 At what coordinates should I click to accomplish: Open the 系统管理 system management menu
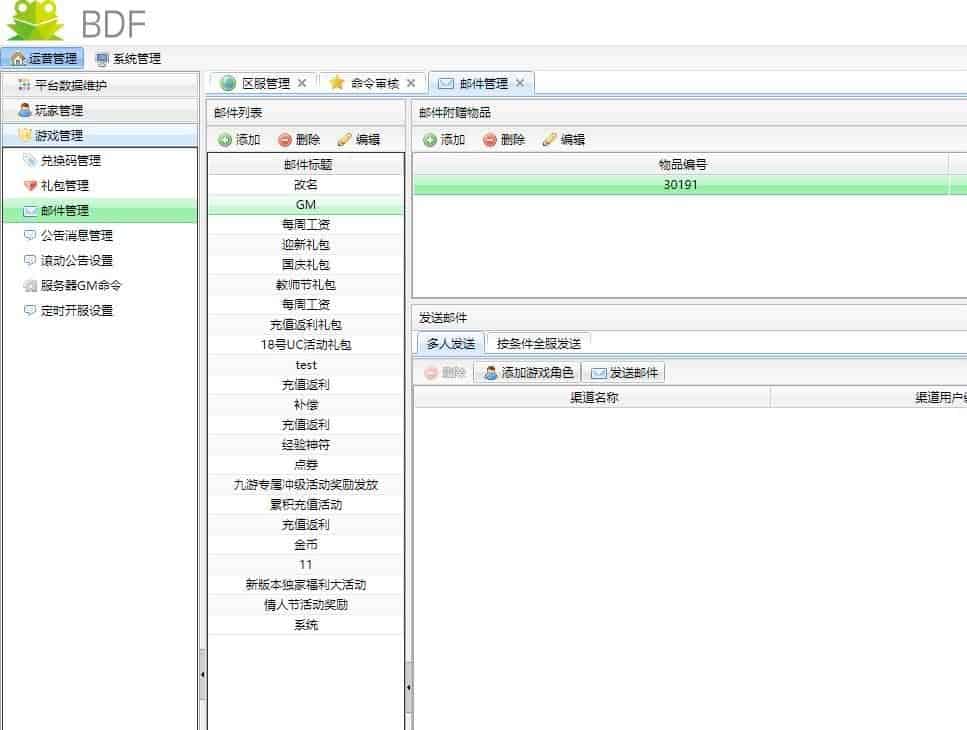click(x=127, y=59)
